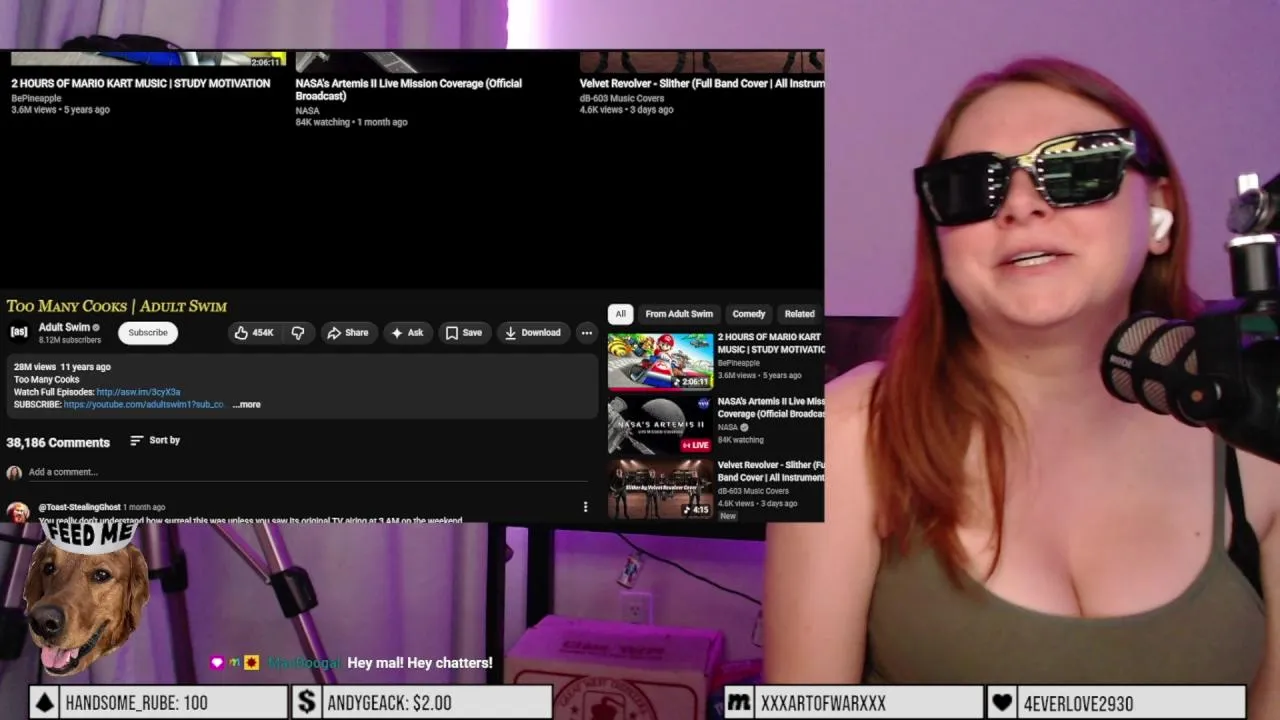Open @Toast-StealingGhost commenter profile
The width and height of the screenshot is (1280, 720).
(x=79, y=507)
